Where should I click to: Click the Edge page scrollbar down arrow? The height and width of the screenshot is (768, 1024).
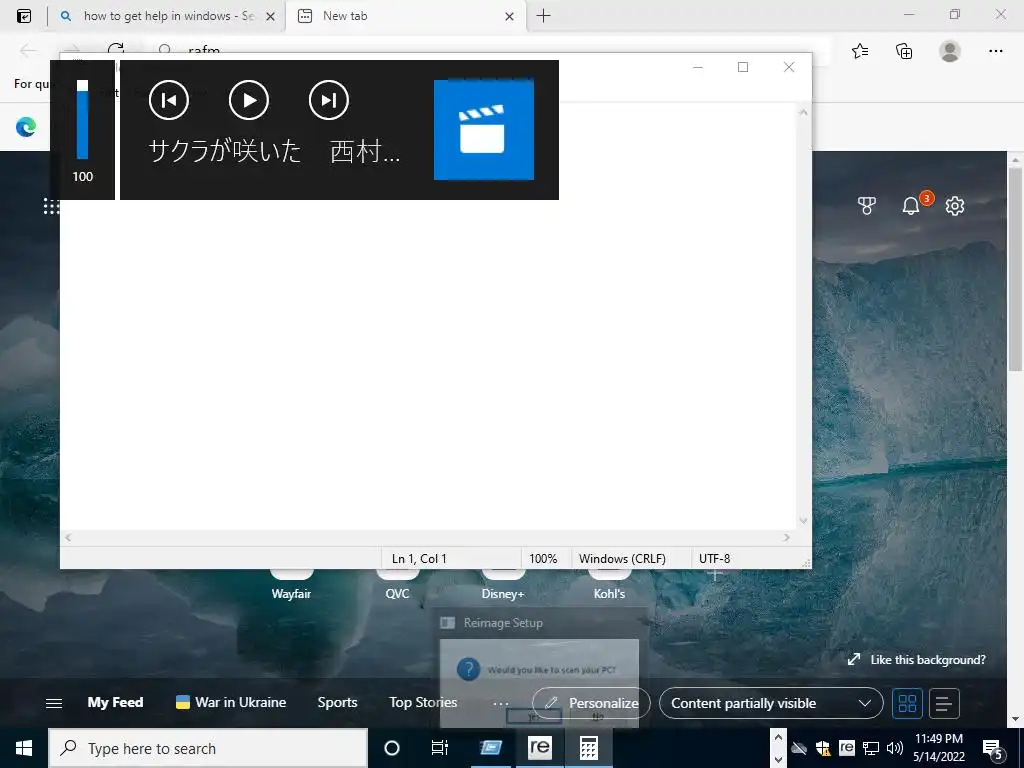(1015, 720)
